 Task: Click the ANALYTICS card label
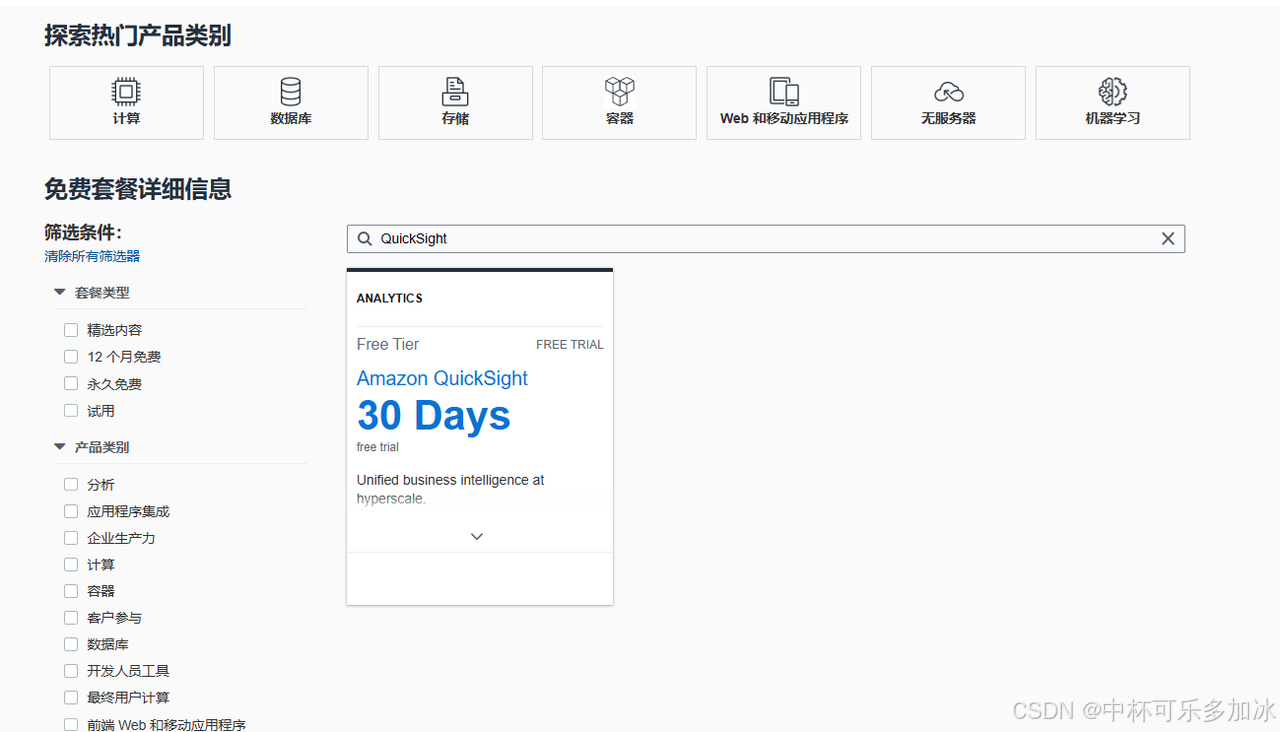point(390,298)
